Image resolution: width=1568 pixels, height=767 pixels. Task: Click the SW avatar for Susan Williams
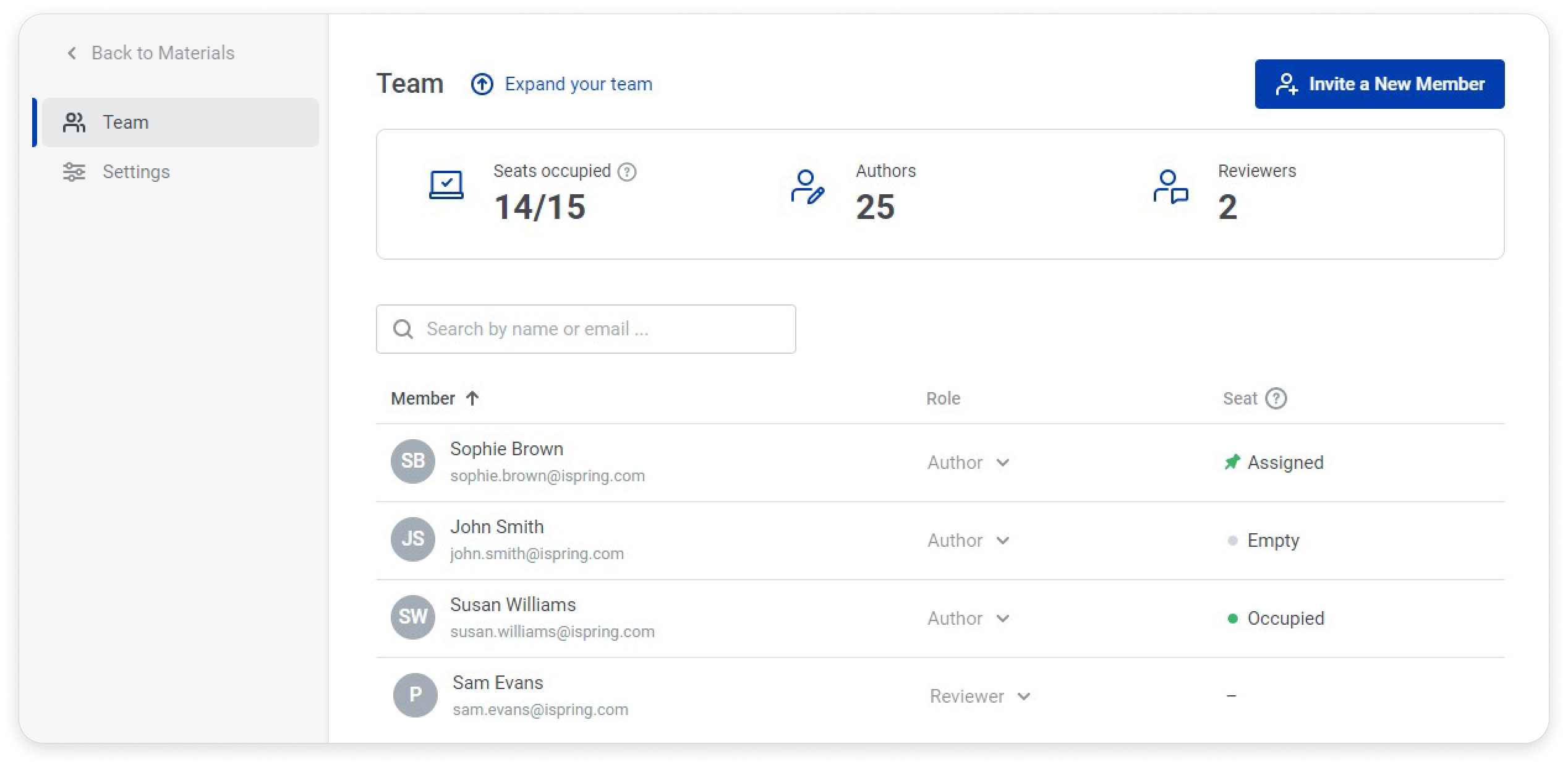pyautogui.click(x=413, y=617)
